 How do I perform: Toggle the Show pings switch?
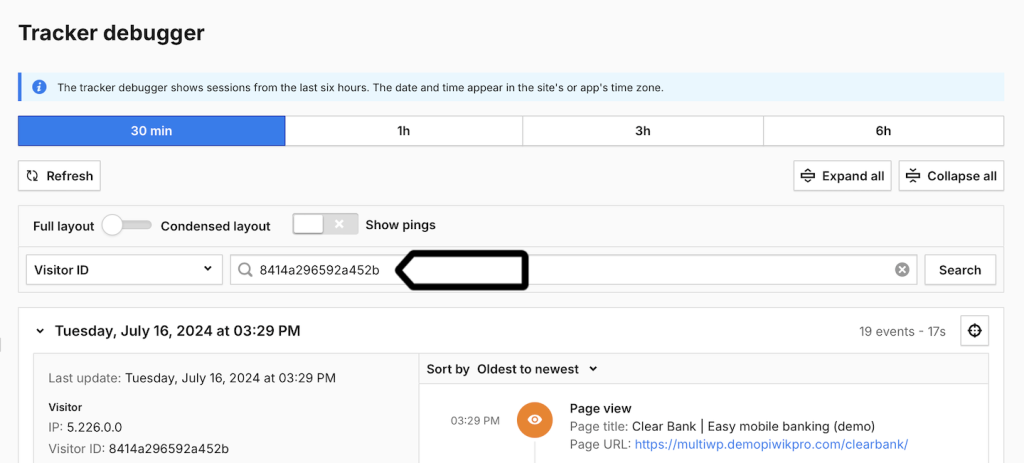(x=325, y=224)
